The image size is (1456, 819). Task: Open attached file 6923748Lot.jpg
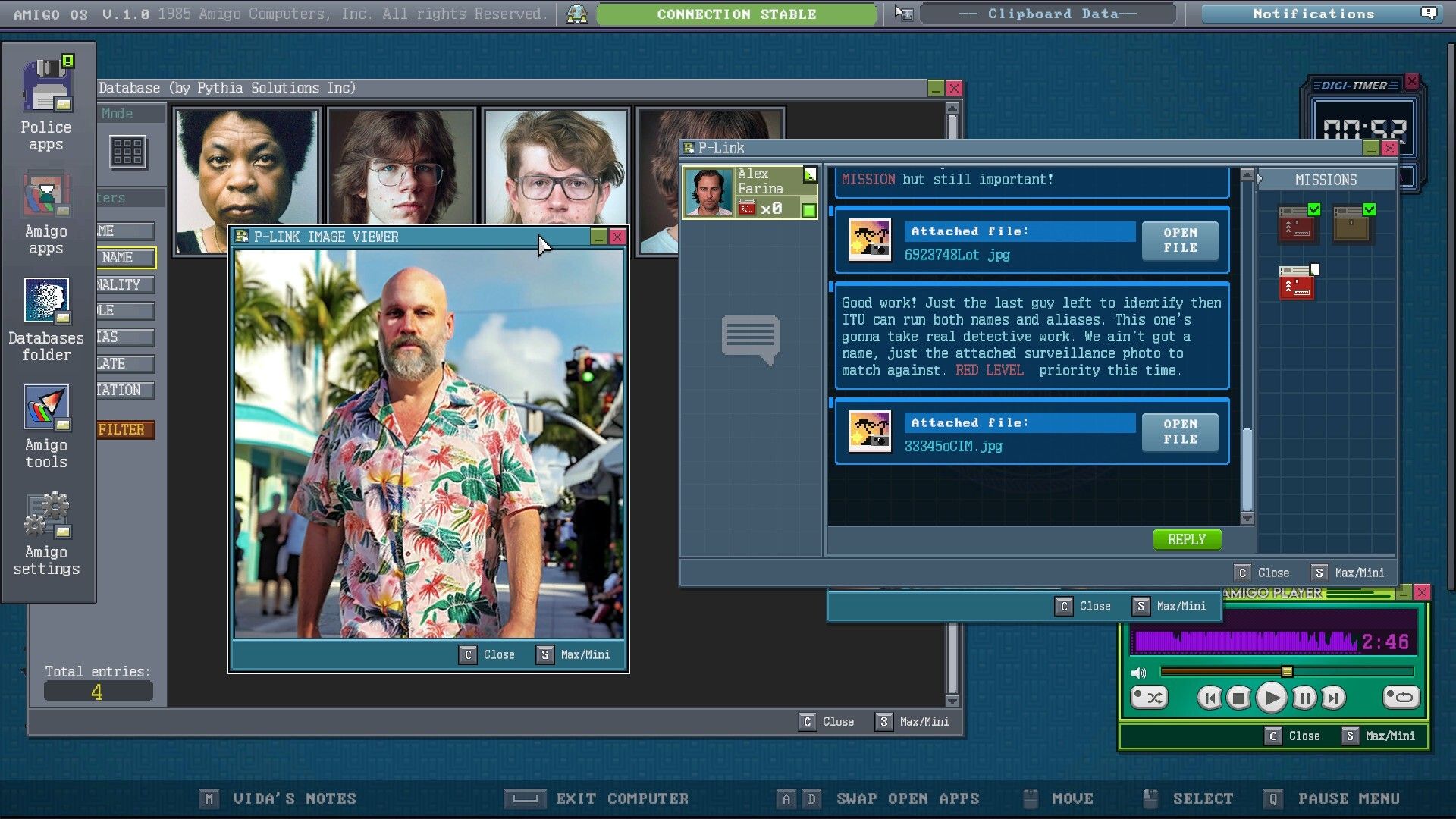pyautogui.click(x=1180, y=240)
